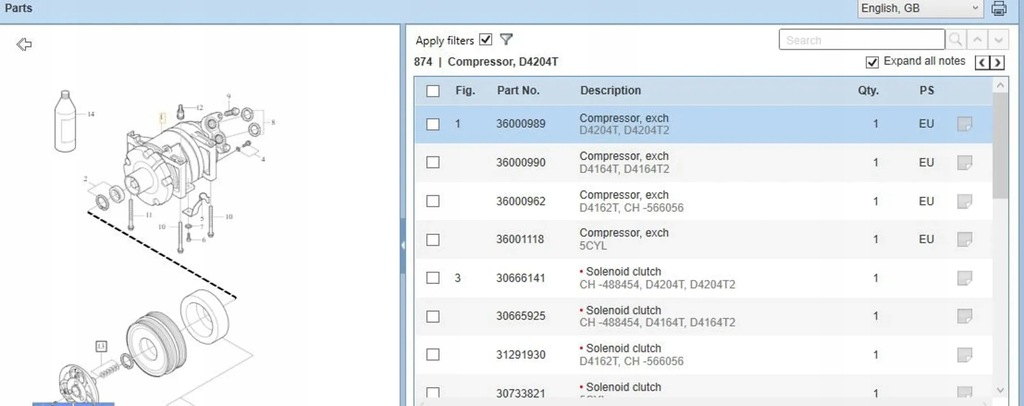1024x406 pixels.
Task: Open note icon for part 30666141
Action: [964, 278]
